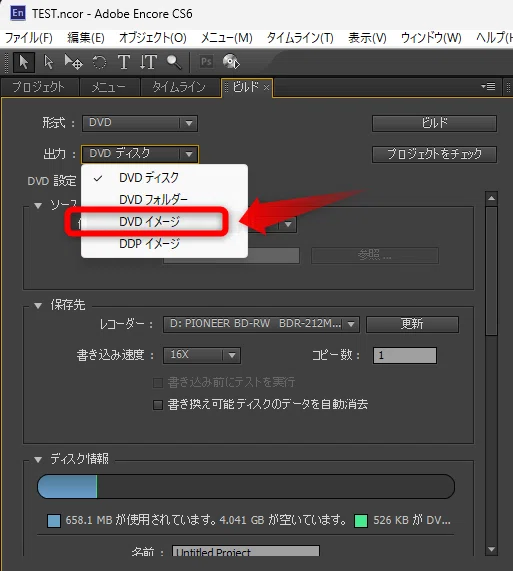
Task: Collapse the ソース section triangle
Action: (x=38, y=205)
